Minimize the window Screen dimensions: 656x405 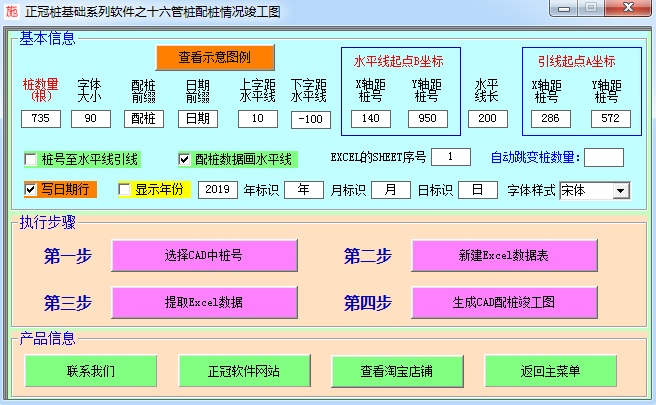coord(564,8)
